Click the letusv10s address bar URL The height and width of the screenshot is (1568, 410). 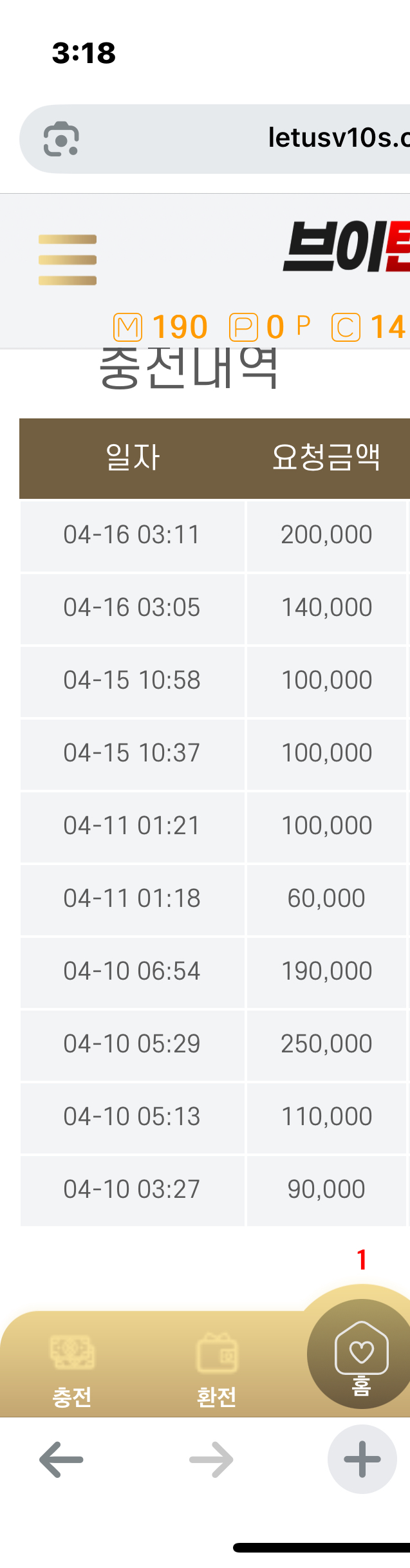pyautogui.click(x=338, y=138)
